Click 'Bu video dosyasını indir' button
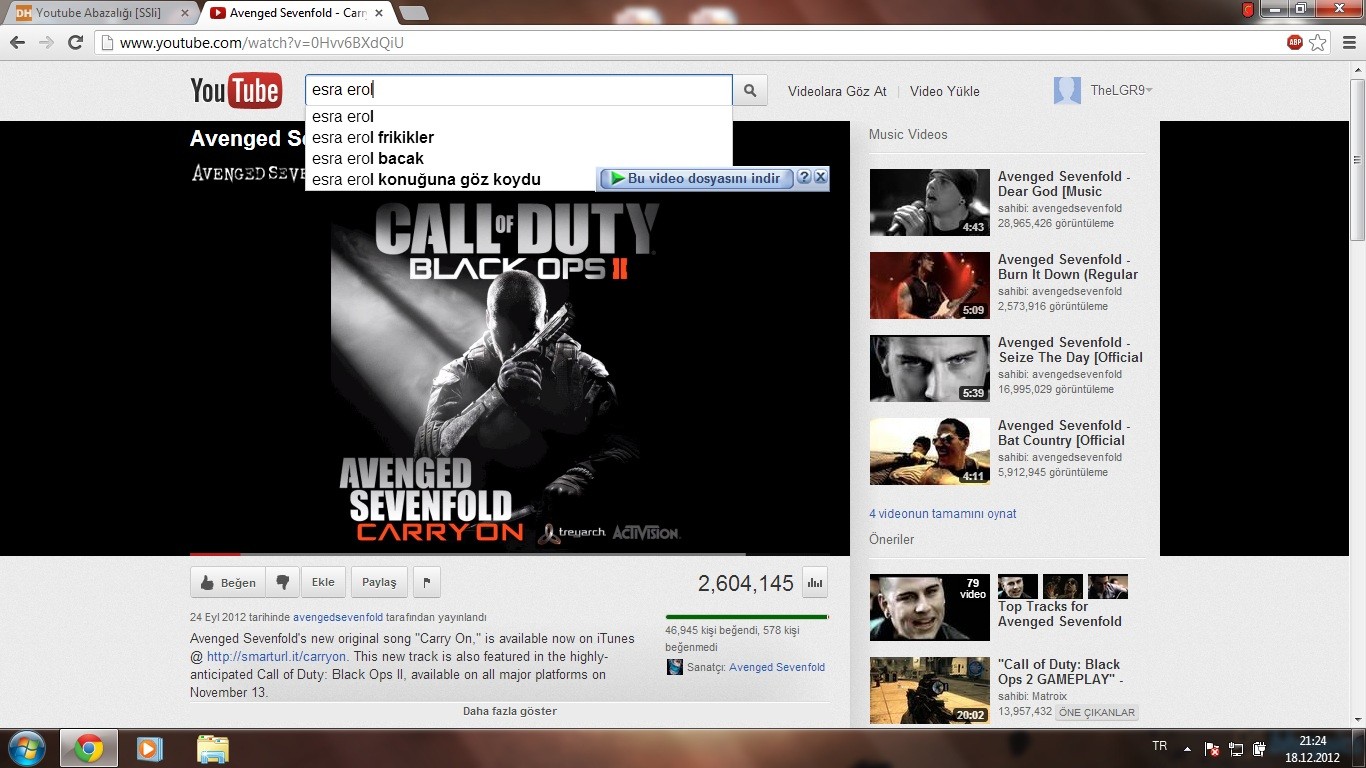 coord(696,178)
